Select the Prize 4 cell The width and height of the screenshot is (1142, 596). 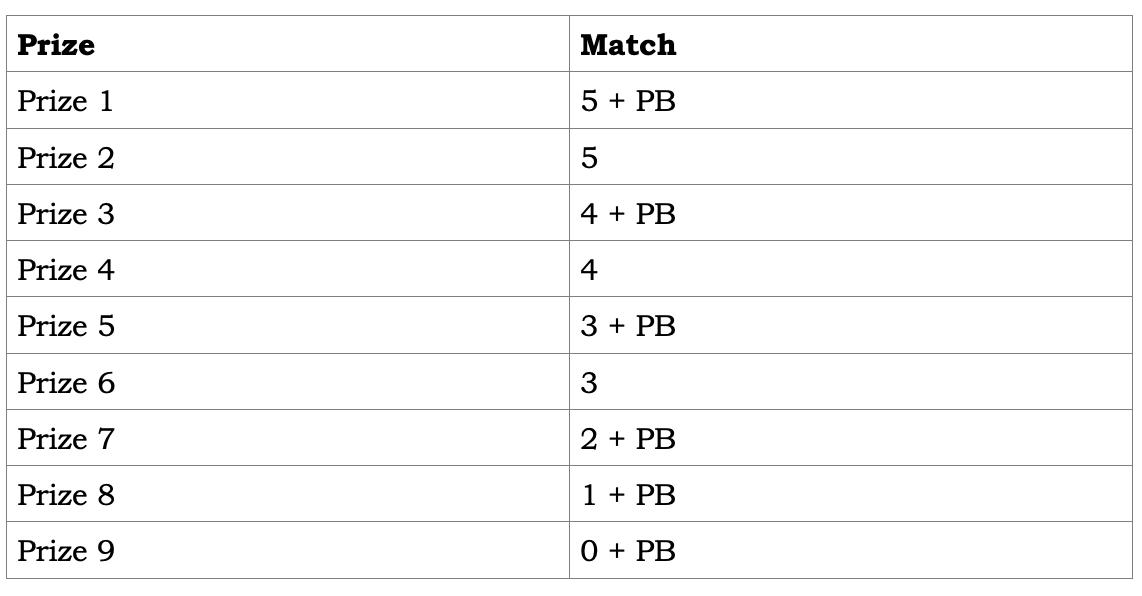[65, 270]
